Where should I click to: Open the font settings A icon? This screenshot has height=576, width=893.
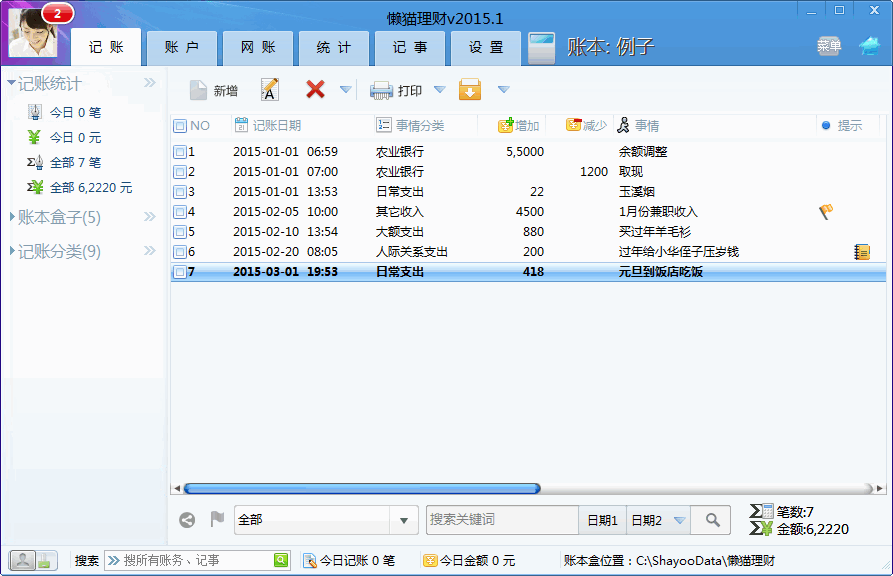[x=270, y=89]
